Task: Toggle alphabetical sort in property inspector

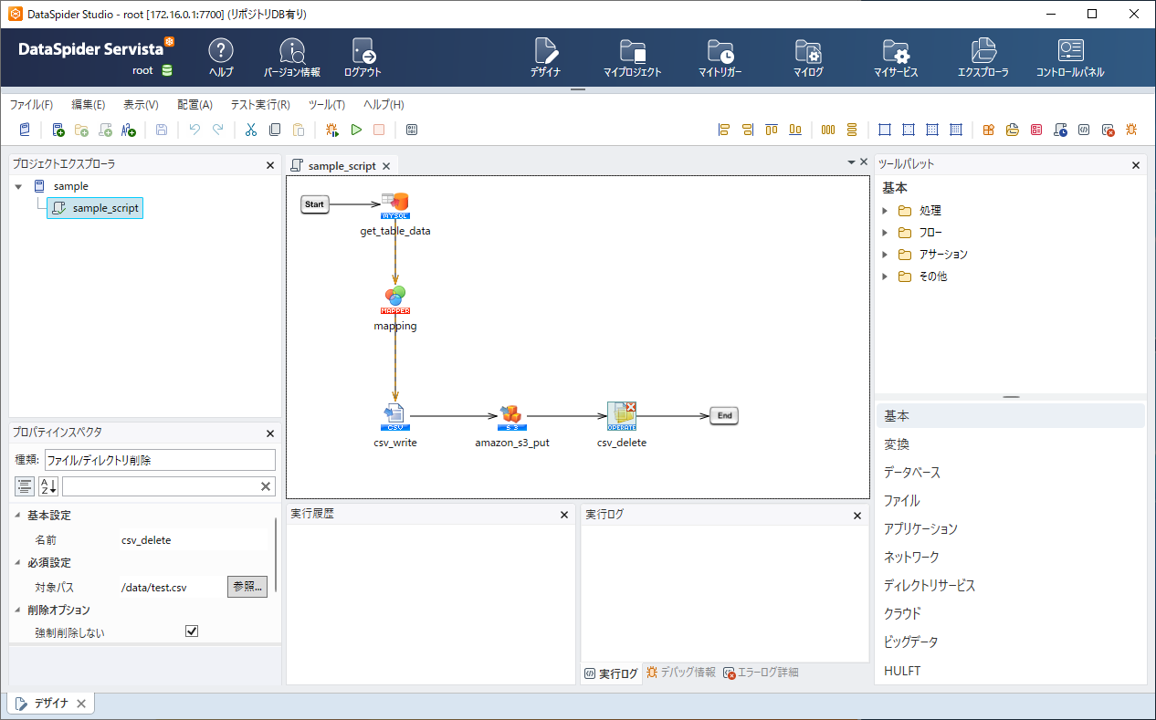Action: [x=48, y=486]
